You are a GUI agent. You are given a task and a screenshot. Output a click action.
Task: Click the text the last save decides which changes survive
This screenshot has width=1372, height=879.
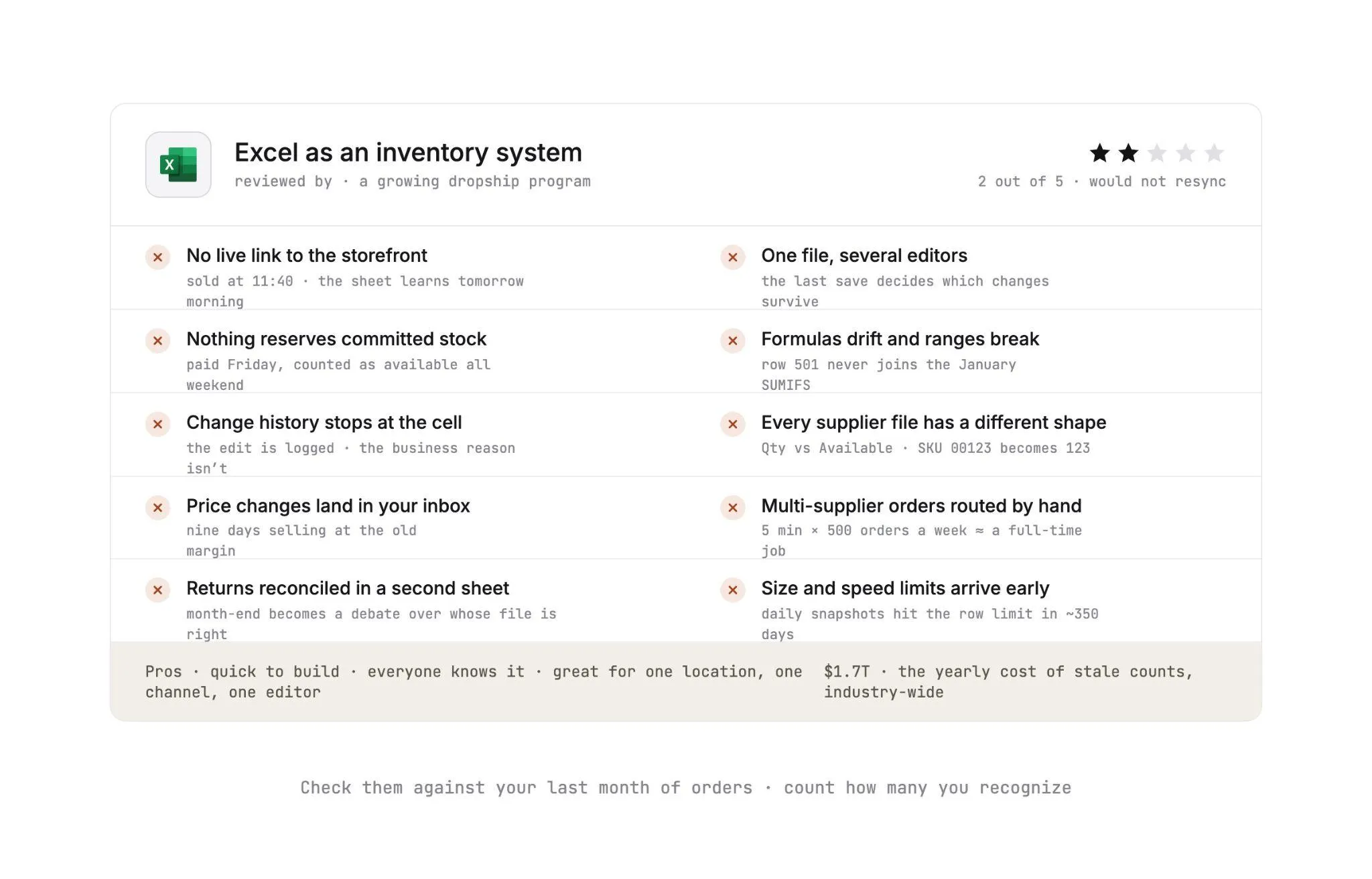click(x=905, y=291)
